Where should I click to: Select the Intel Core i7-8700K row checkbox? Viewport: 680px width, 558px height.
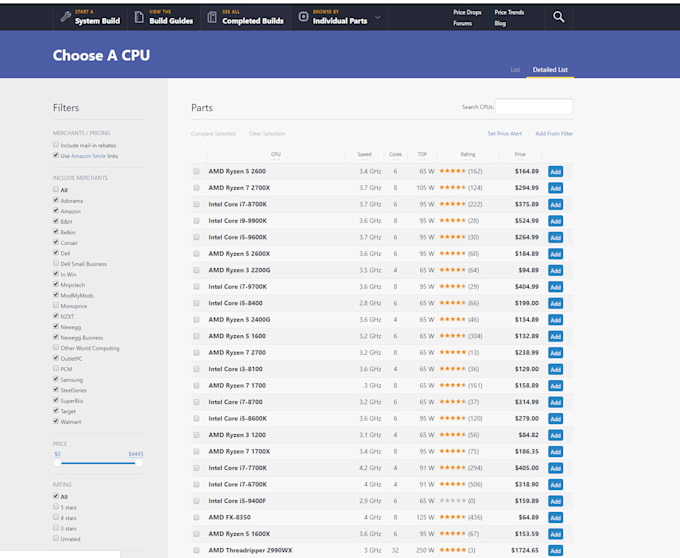(197, 204)
